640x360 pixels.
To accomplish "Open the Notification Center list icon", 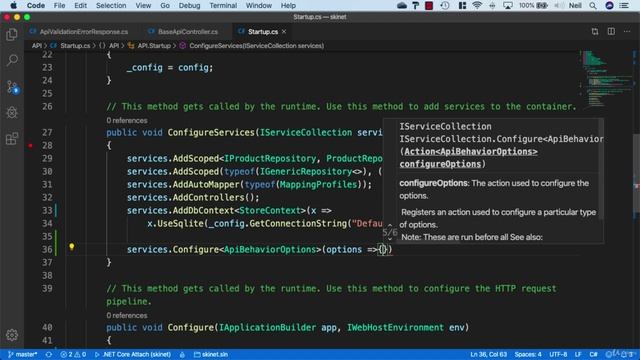I will click(624, 5).
